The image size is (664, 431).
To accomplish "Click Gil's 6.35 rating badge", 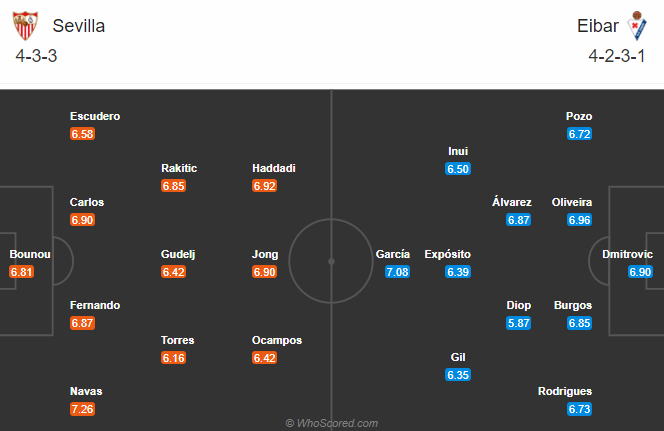I will click(x=458, y=375).
